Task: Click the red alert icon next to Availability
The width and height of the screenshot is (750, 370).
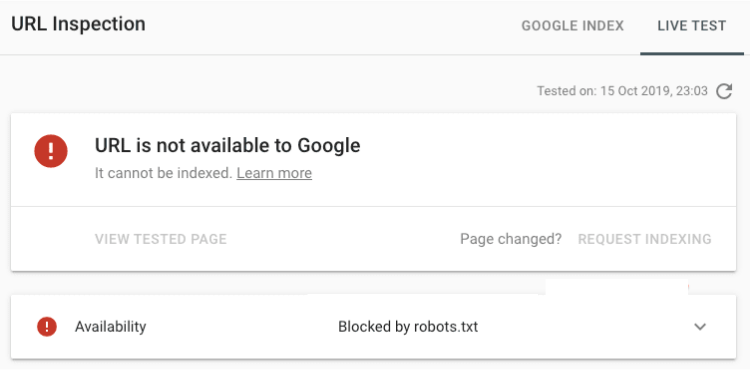Action: tap(47, 327)
